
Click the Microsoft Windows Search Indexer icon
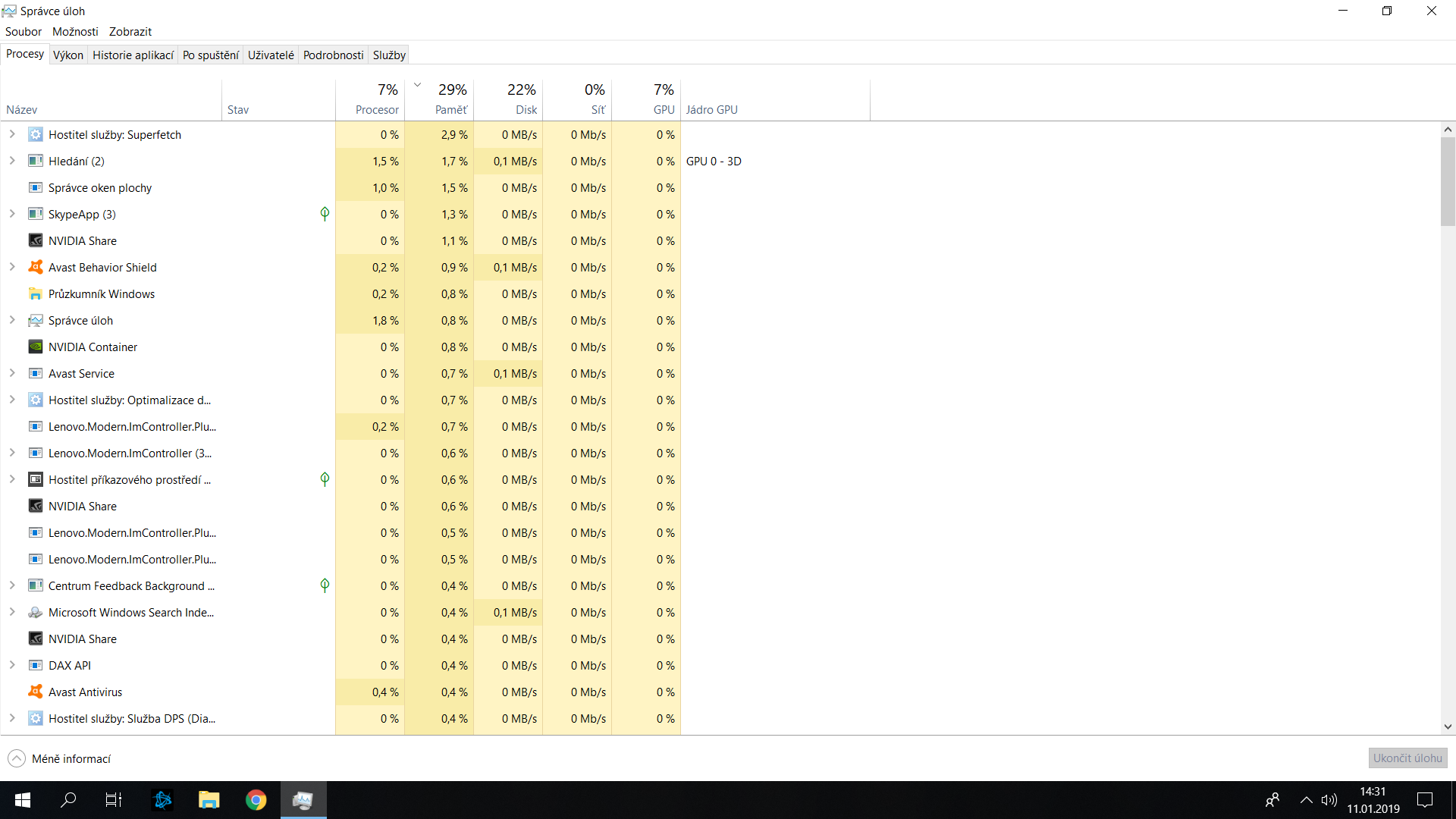click(x=36, y=612)
